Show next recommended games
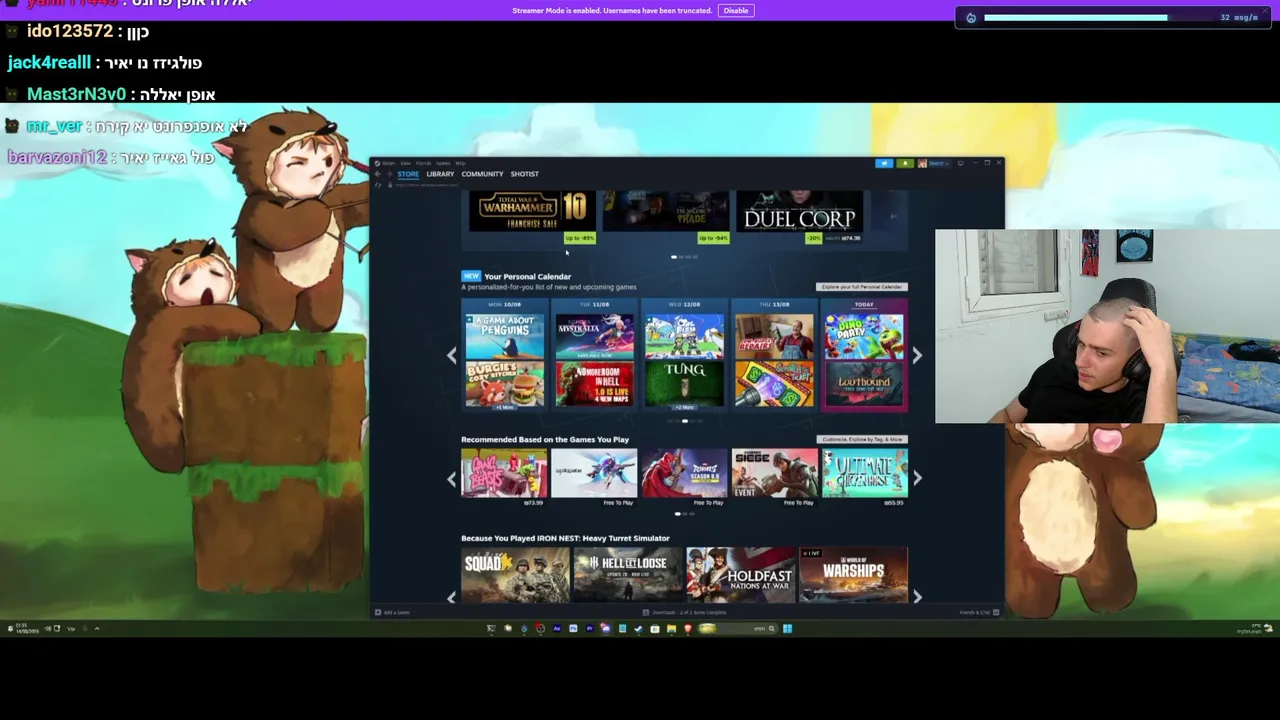The height and width of the screenshot is (720, 1280). coord(917,479)
